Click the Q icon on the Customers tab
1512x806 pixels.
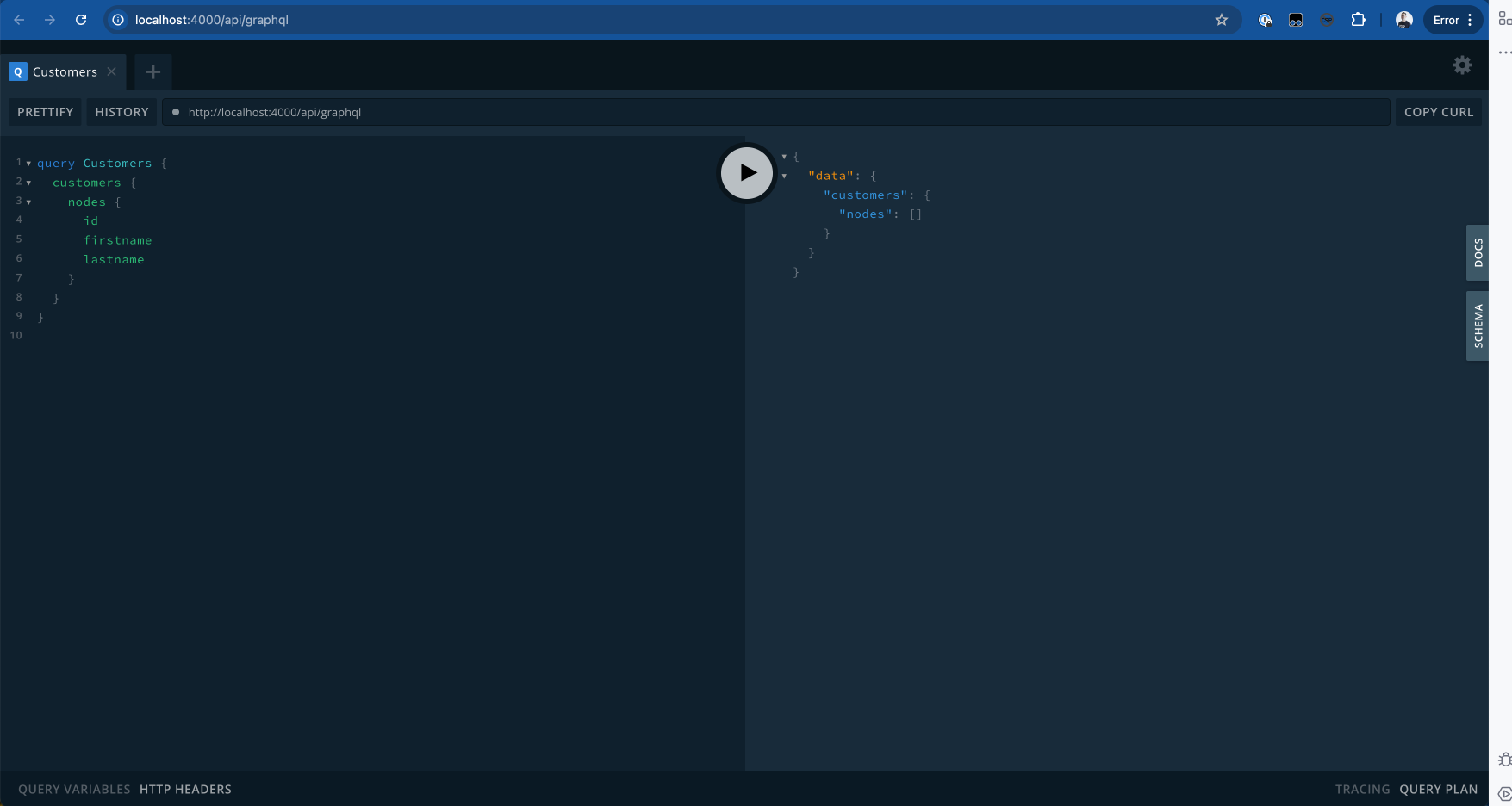[x=17, y=71]
